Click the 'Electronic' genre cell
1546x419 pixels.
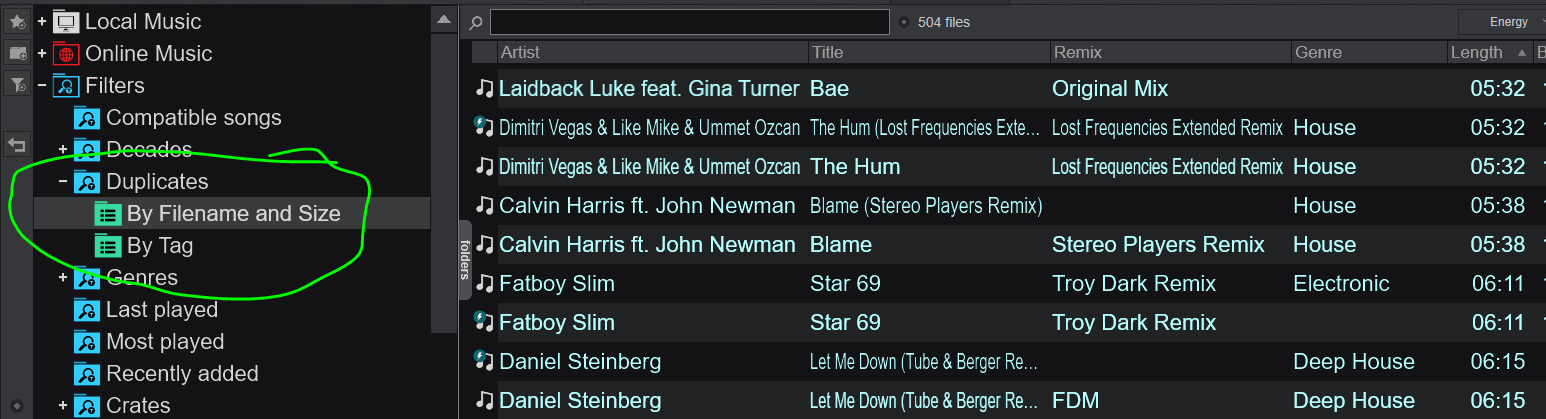(1341, 283)
